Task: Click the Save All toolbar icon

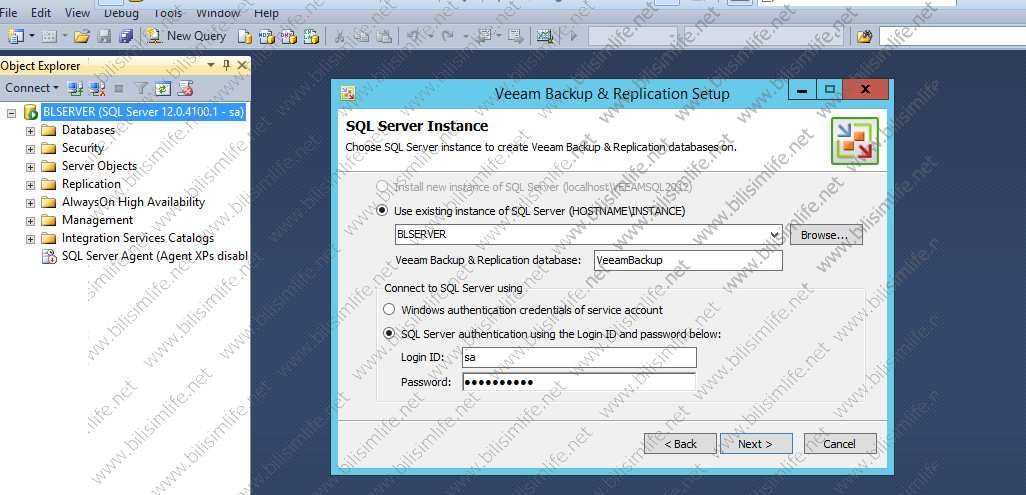Action: [126, 37]
